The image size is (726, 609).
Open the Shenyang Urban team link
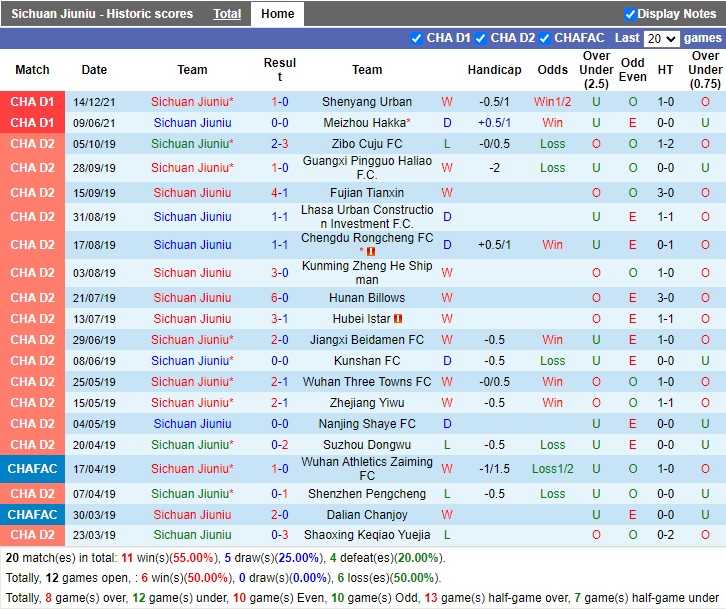[366, 102]
